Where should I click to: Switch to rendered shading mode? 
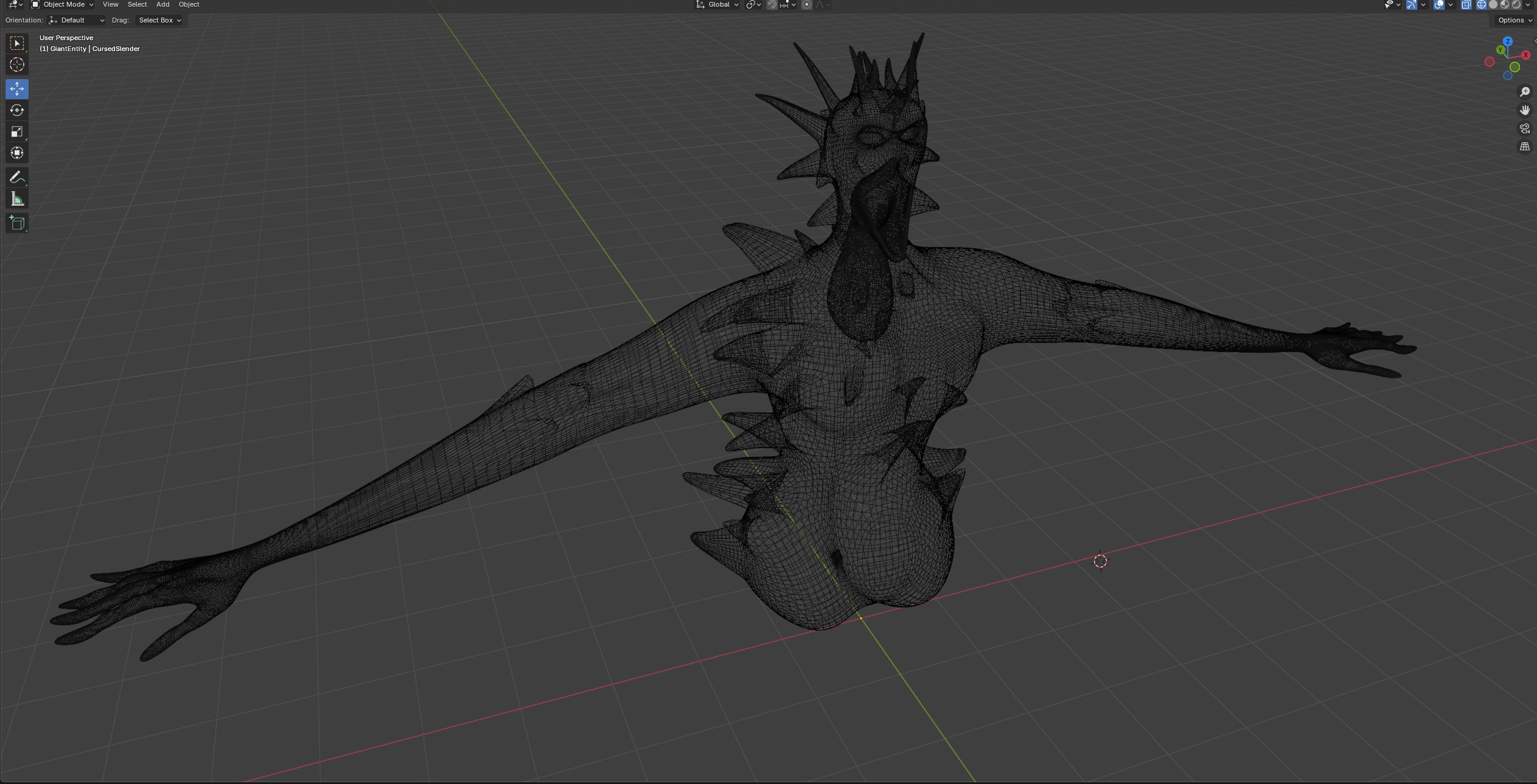pos(1516,4)
